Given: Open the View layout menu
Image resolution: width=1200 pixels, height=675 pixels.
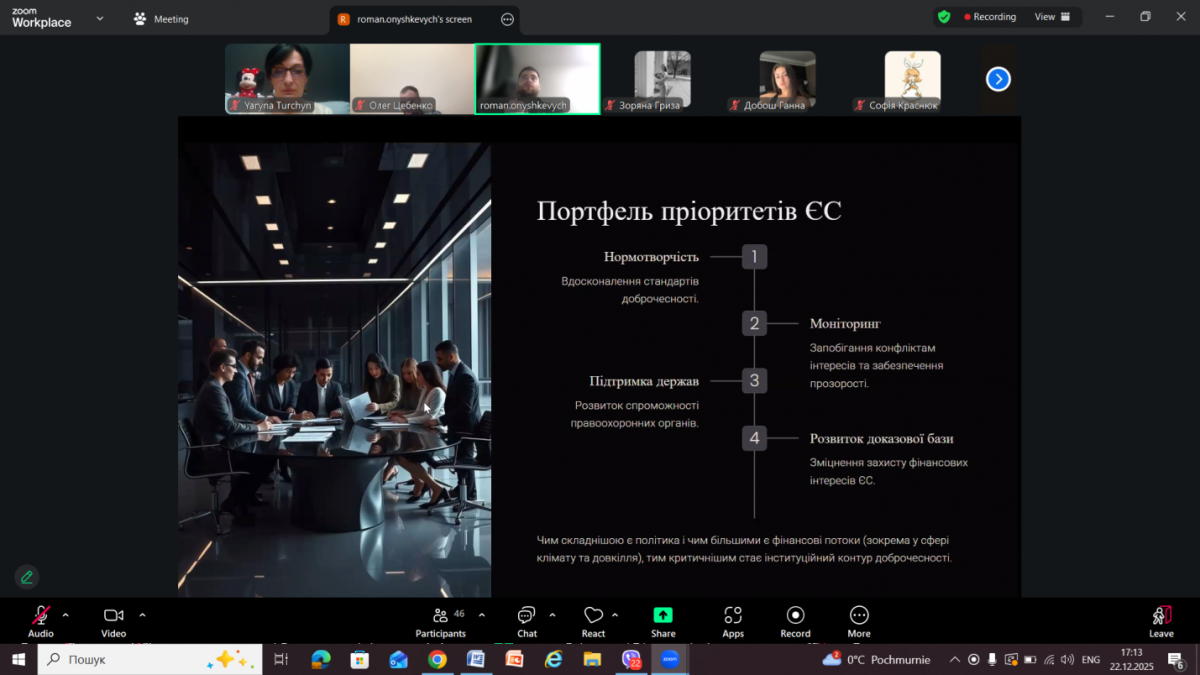Looking at the screenshot, I should tap(1052, 17).
